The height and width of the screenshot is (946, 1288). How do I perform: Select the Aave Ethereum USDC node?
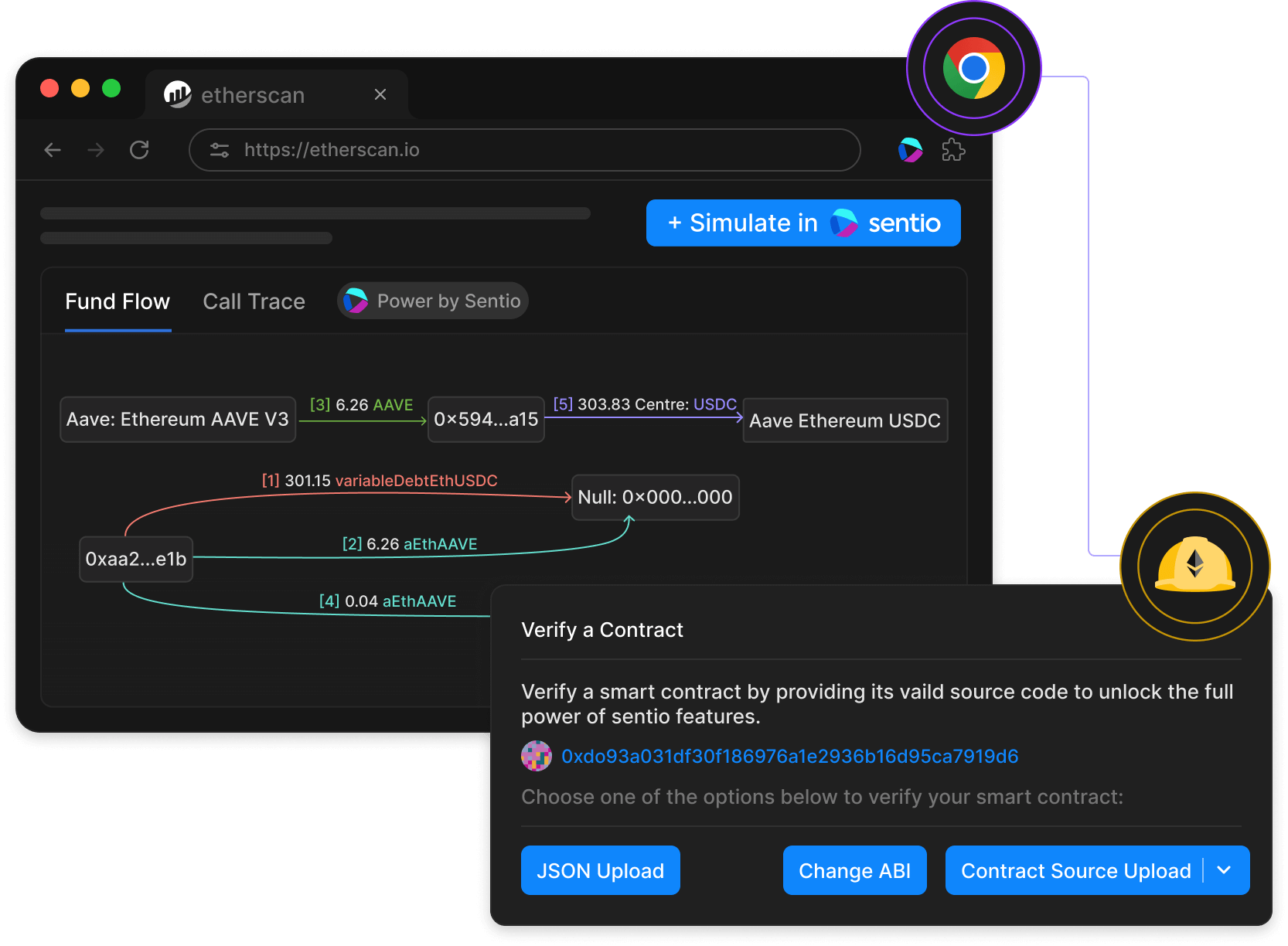(845, 420)
